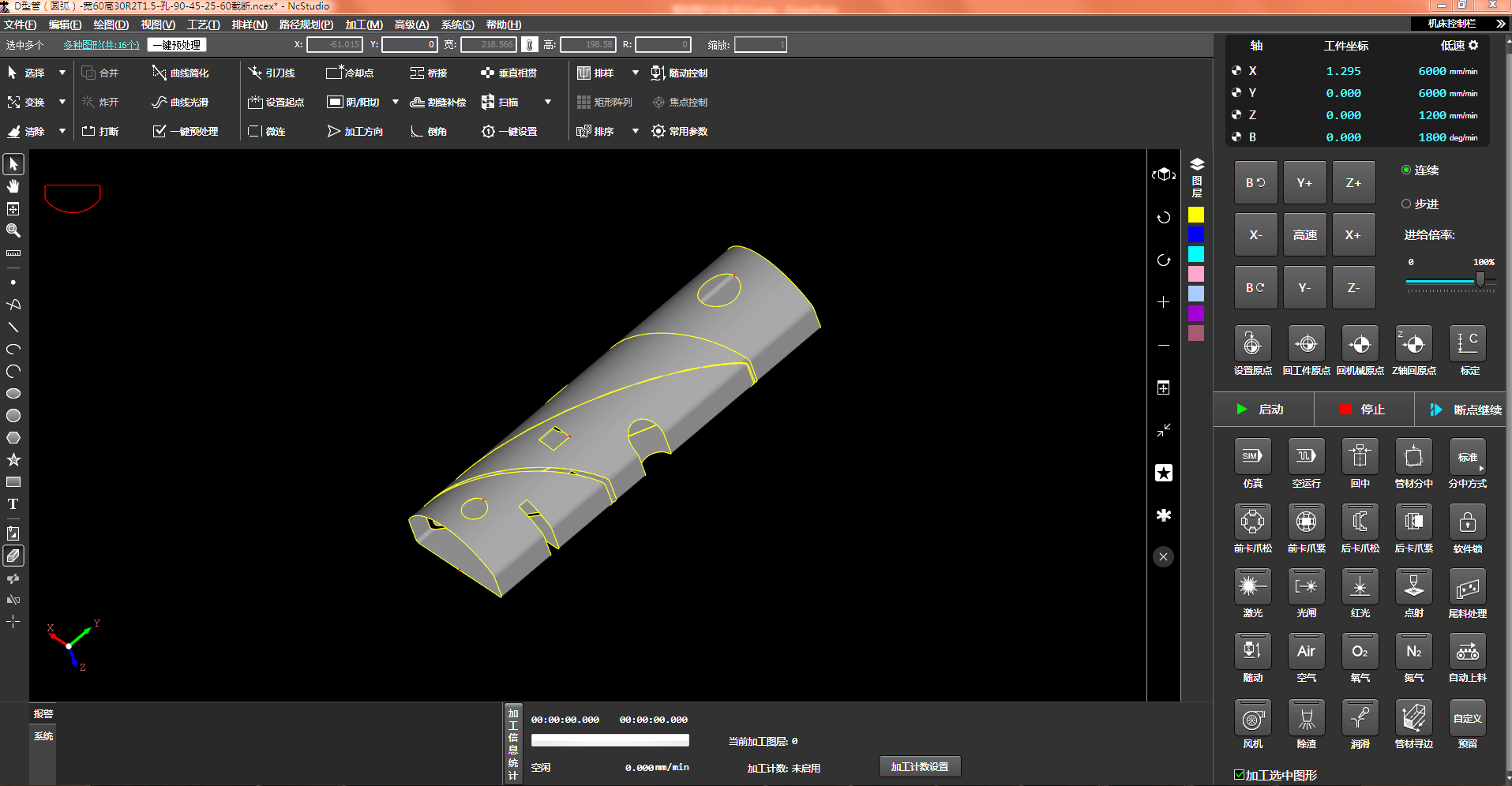Click the 引刀线 lead line tool
This screenshot has width=1512, height=786.
(272, 73)
